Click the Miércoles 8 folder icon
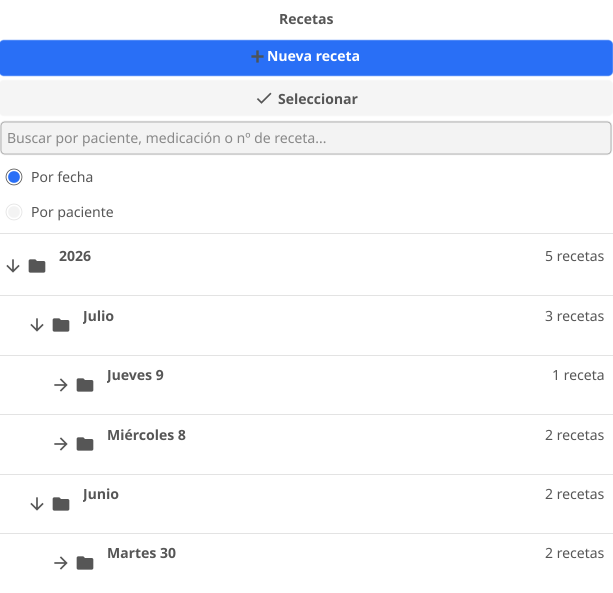The width and height of the screenshot is (613, 593). pos(85,444)
